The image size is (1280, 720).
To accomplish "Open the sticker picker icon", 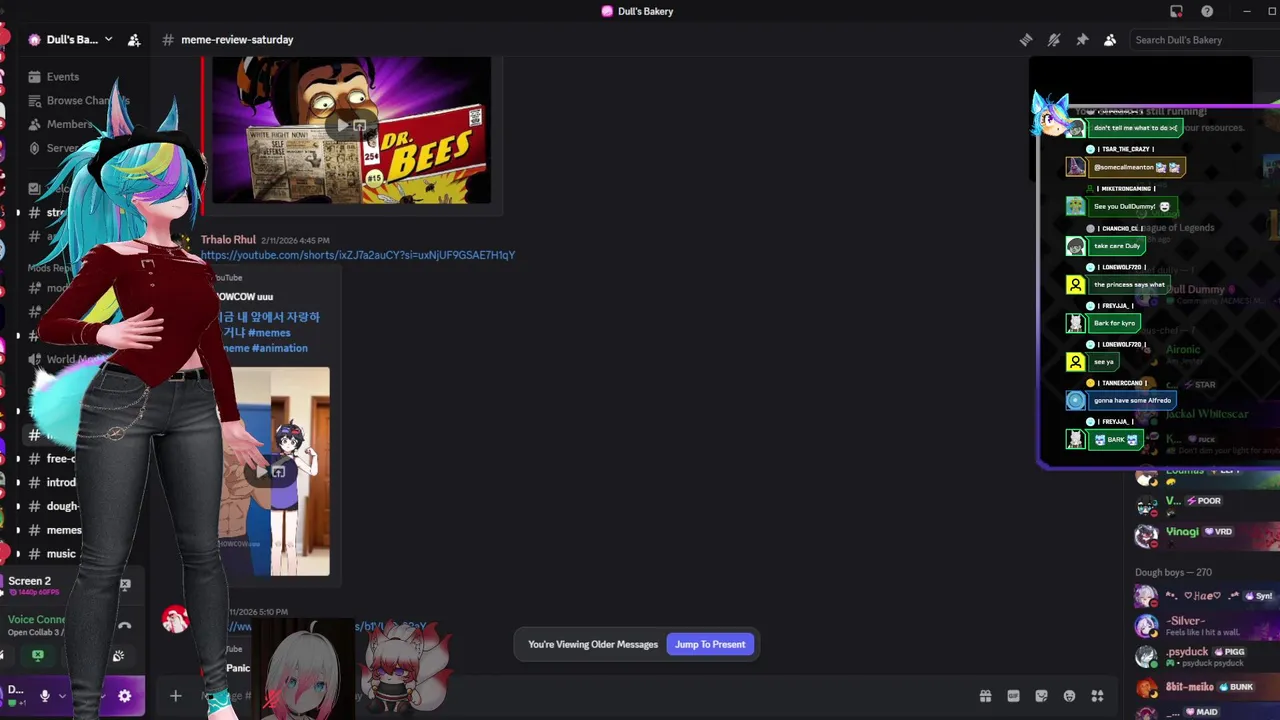I will (x=1041, y=696).
